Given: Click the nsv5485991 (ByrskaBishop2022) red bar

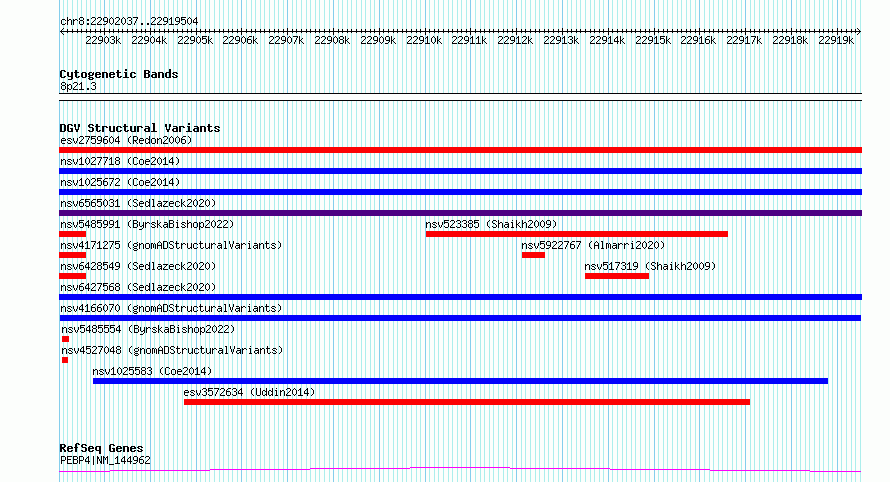Looking at the screenshot, I should click(73, 234).
